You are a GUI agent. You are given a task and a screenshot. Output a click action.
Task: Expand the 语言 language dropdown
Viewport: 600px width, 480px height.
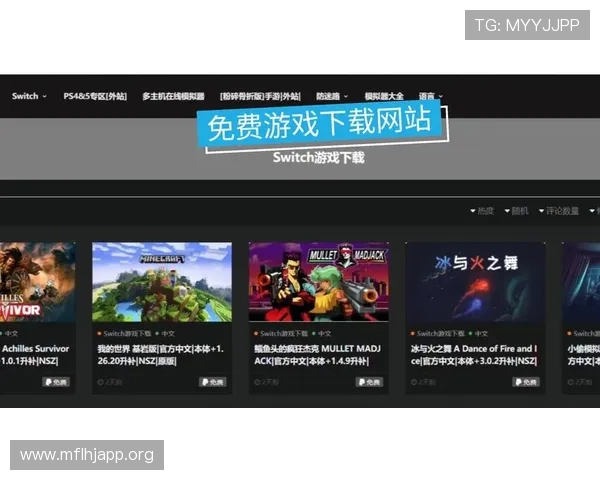(x=430, y=96)
